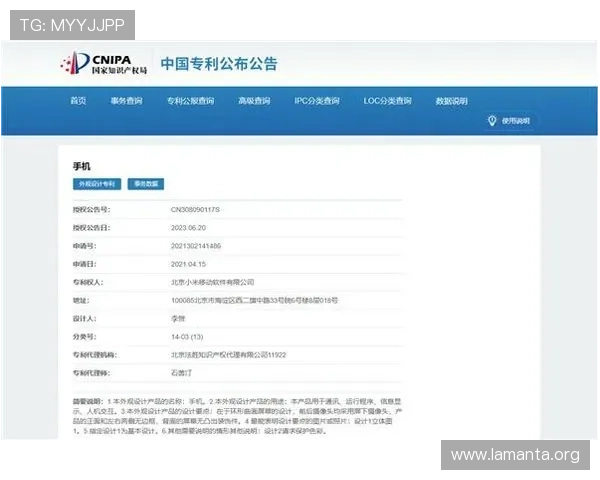Select the address value starting with 100085
The image size is (600, 480).
pyautogui.click(x=254, y=300)
